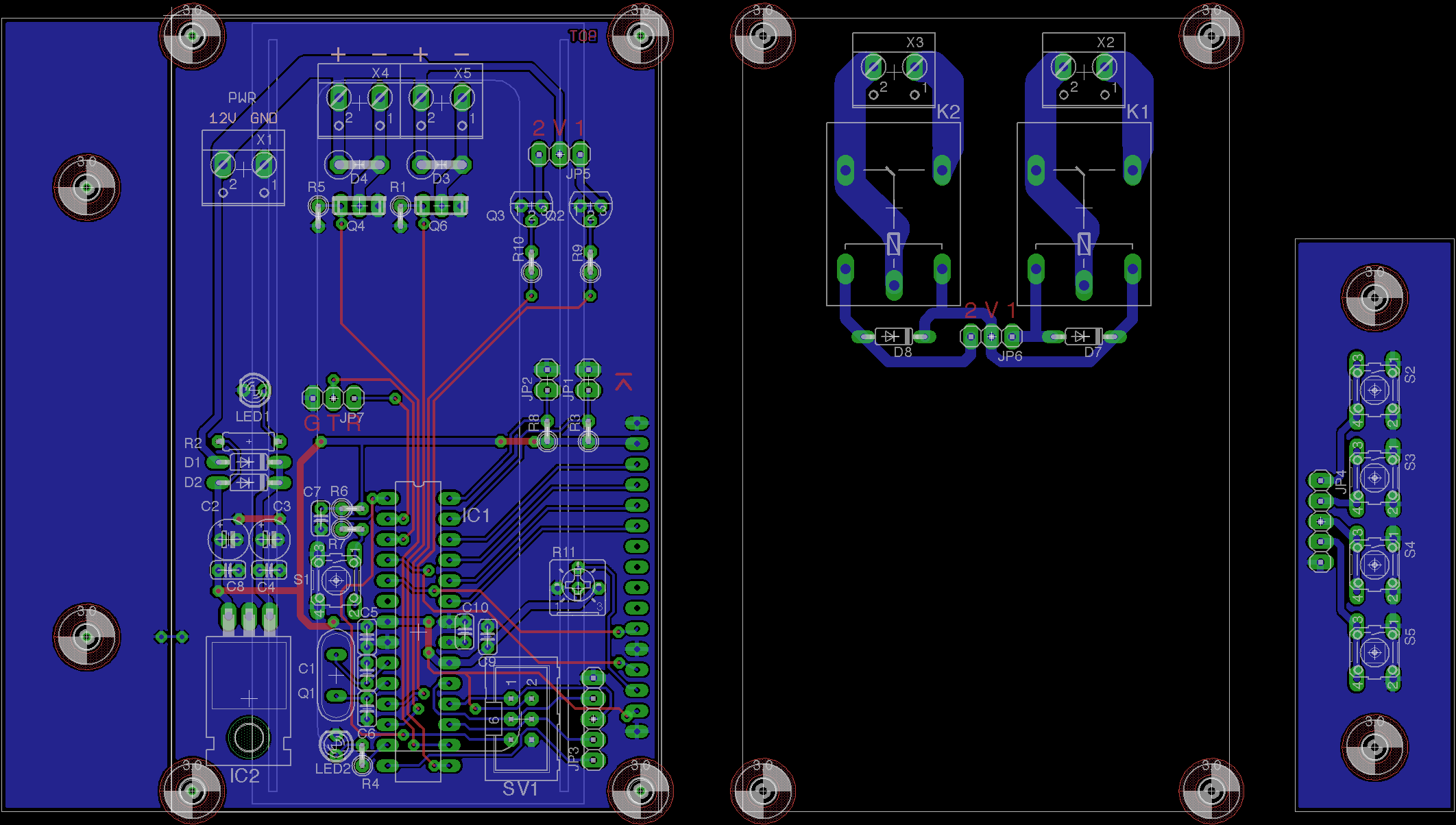The image size is (1456, 825).
Task: Select the X4 terminal block label
Action: [380, 73]
